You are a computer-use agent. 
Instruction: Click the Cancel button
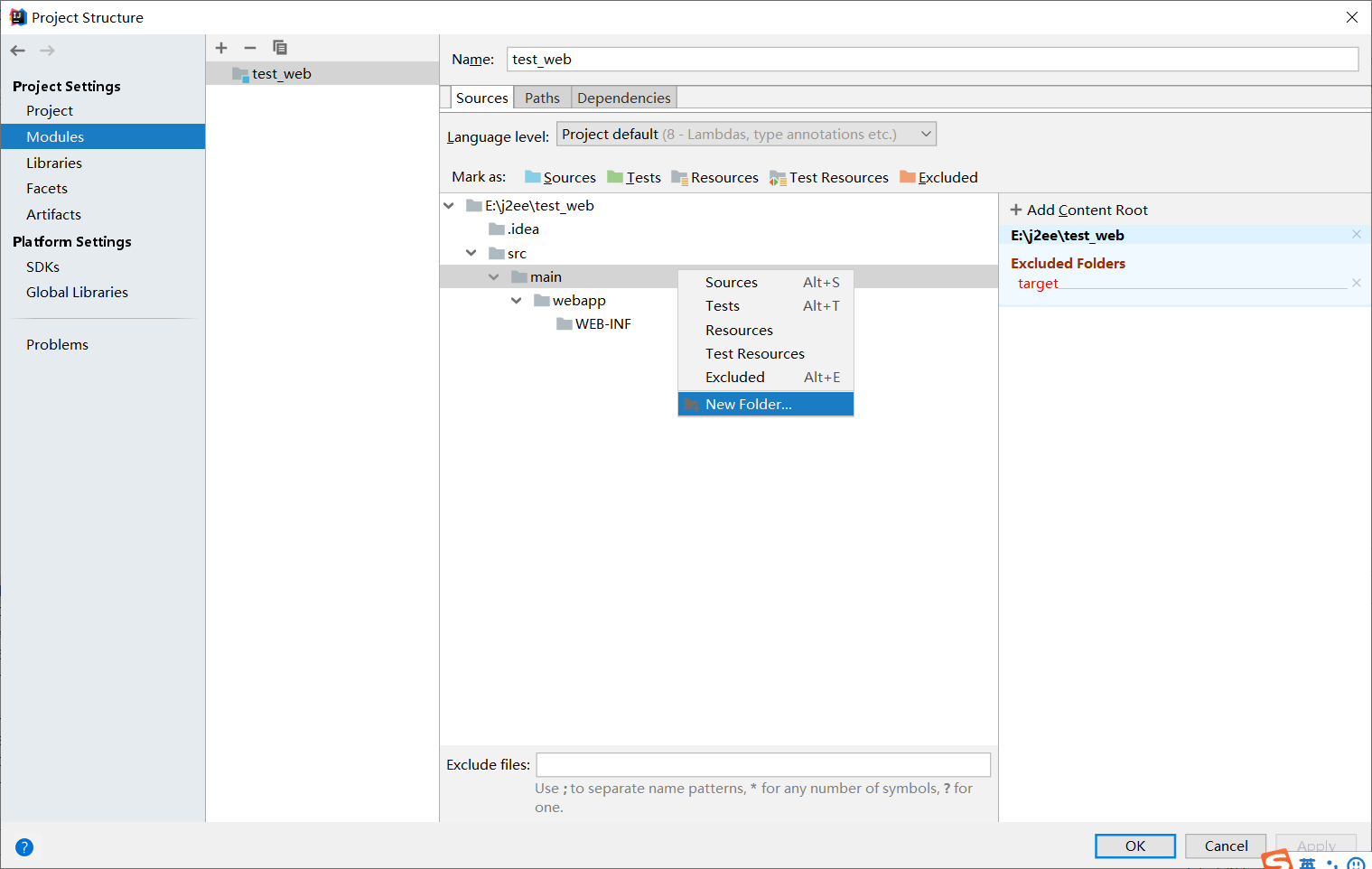1226,846
